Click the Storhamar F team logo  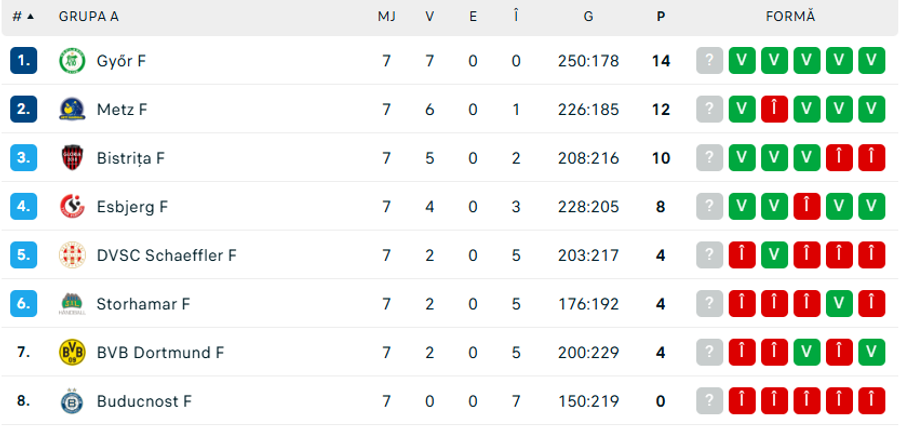click(x=72, y=304)
